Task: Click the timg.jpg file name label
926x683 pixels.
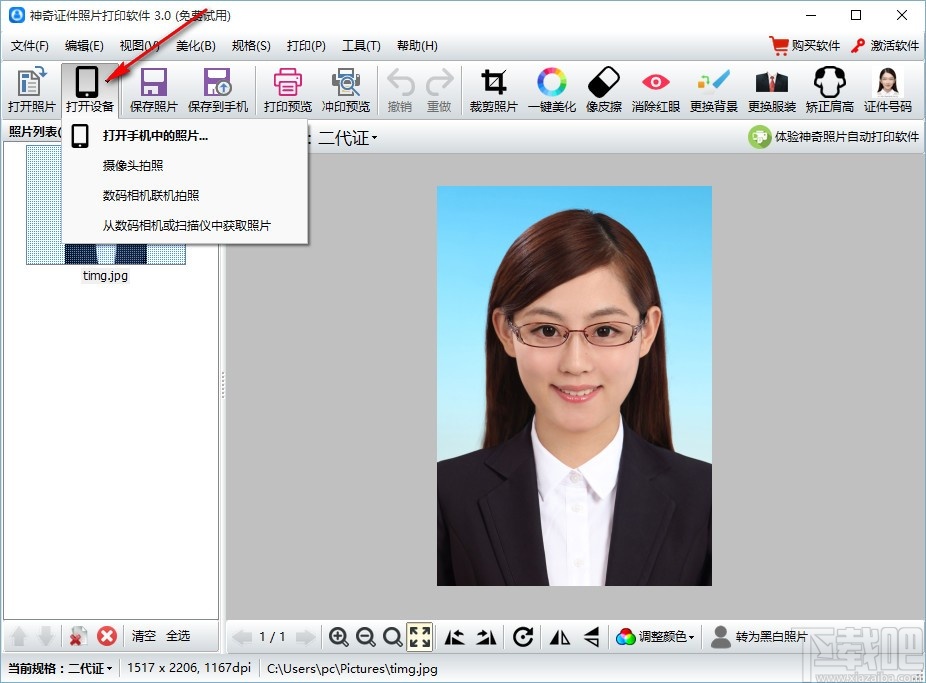Action: (105, 276)
